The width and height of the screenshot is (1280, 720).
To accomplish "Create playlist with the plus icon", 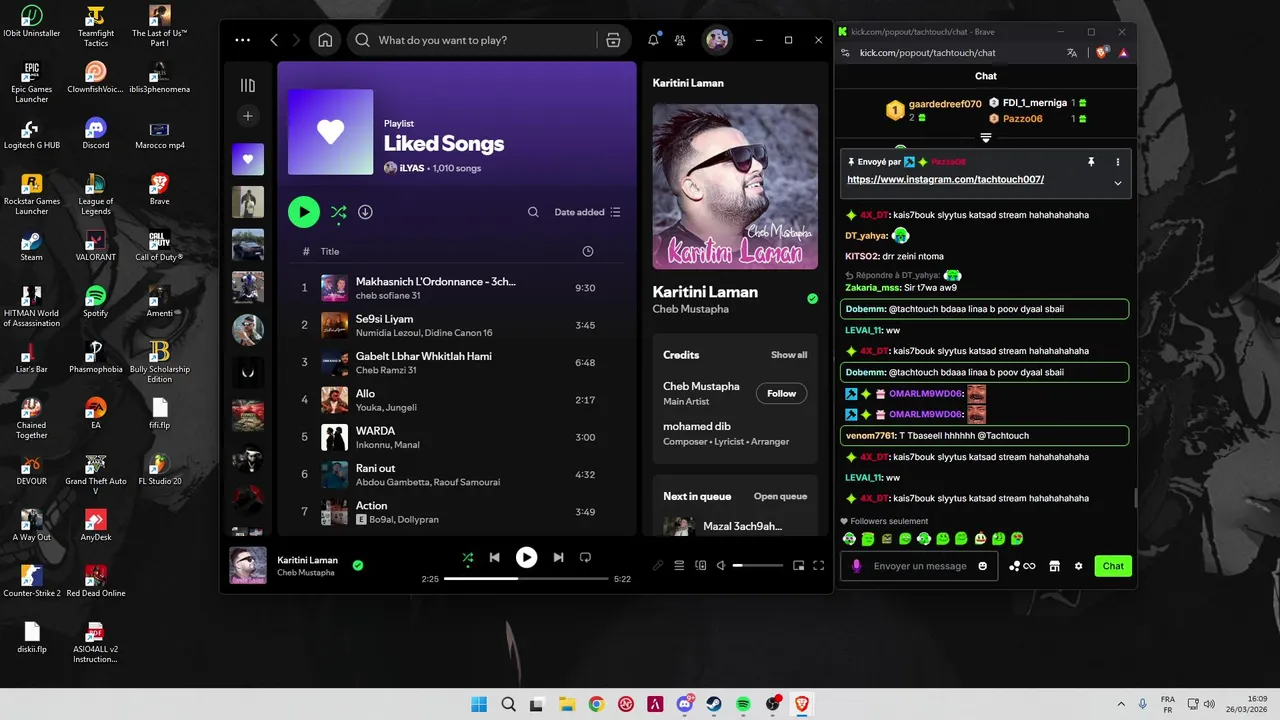I will pos(248,116).
